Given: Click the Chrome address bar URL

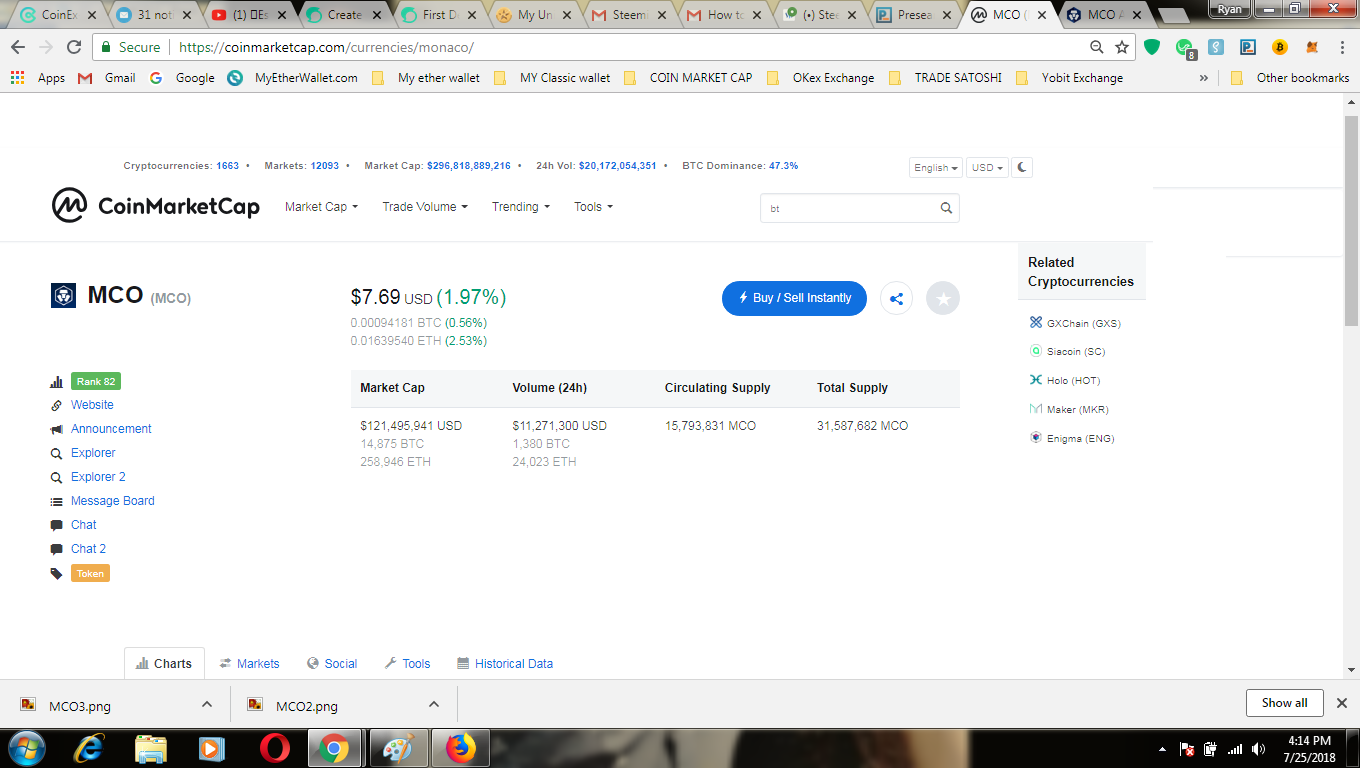Looking at the screenshot, I should click(x=326, y=47).
